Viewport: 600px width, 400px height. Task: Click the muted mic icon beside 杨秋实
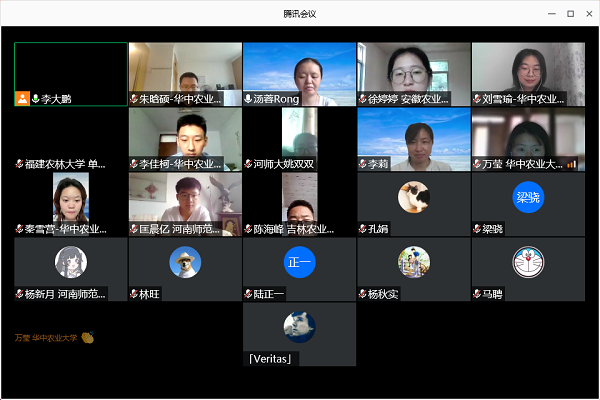[x=363, y=295]
